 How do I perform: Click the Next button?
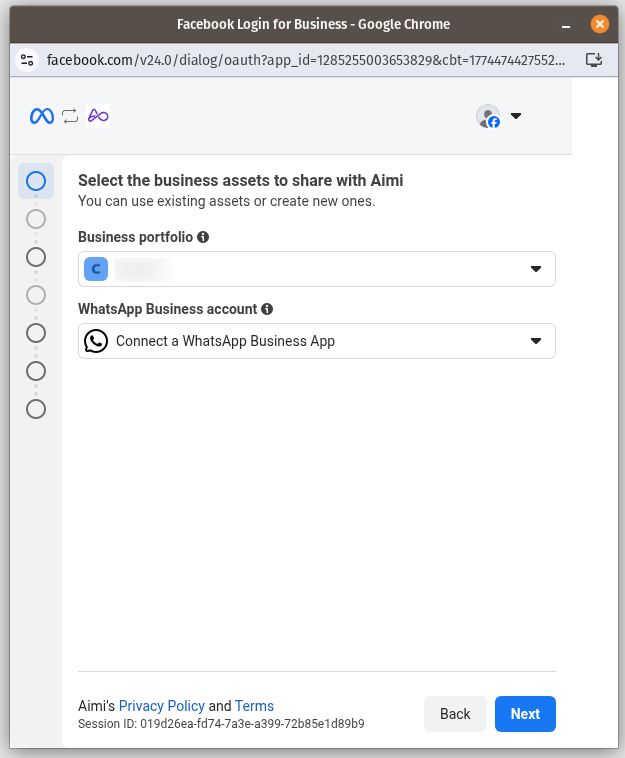coord(525,714)
